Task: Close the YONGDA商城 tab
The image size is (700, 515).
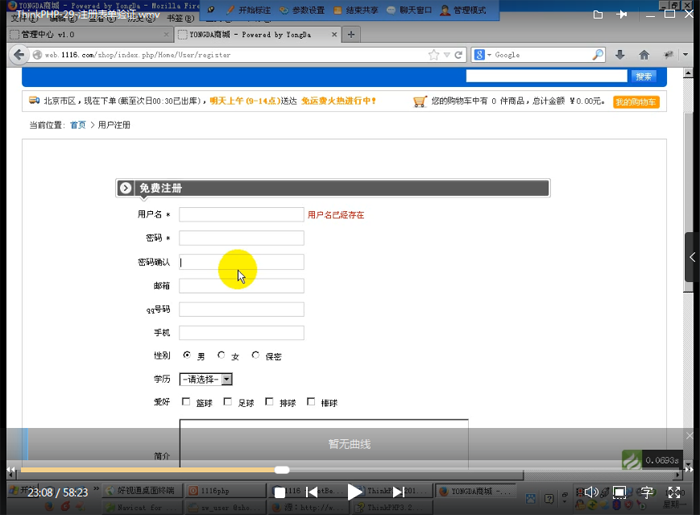Action: [x=334, y=34]
